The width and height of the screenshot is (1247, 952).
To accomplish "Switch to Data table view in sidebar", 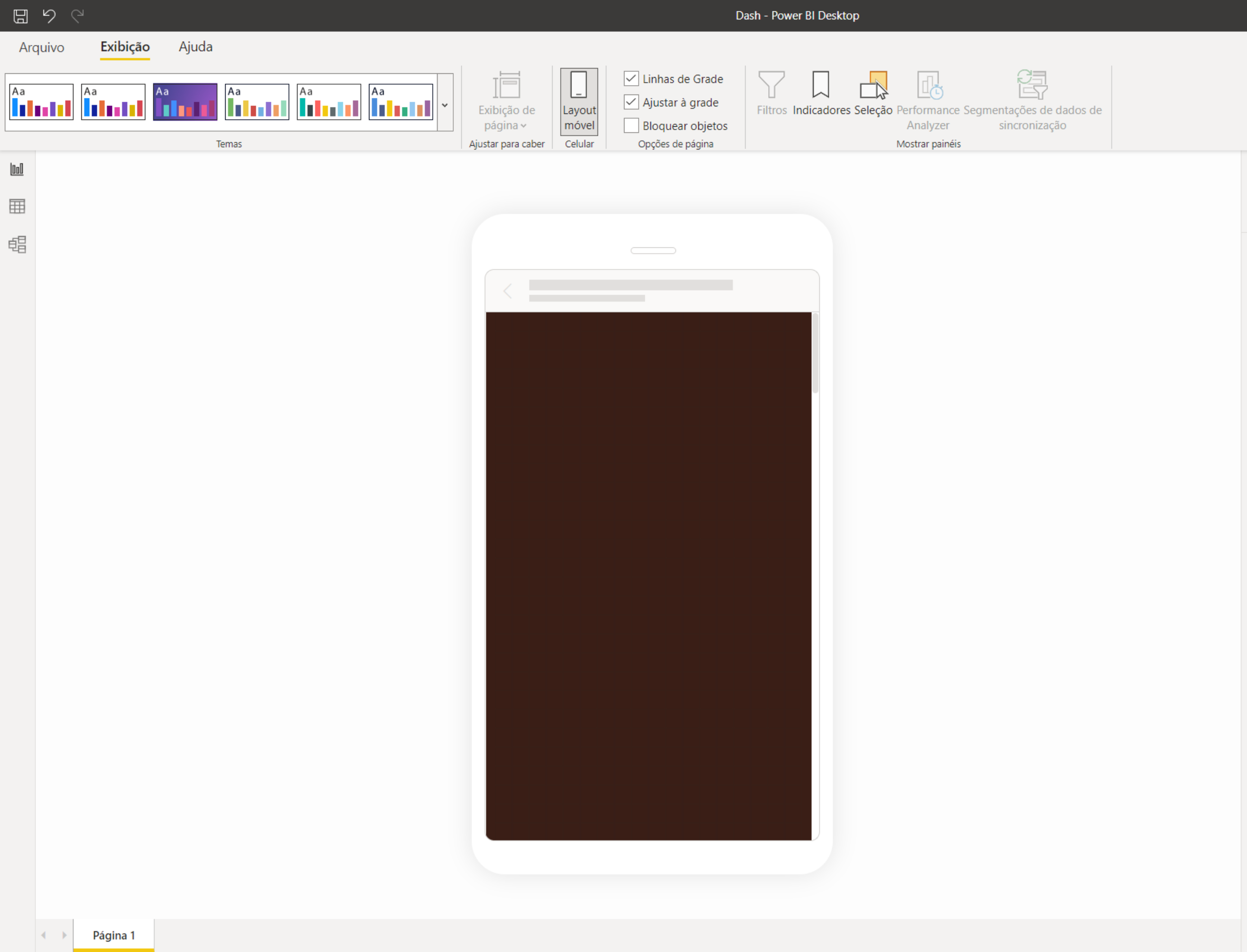I will tap(17, 206).
